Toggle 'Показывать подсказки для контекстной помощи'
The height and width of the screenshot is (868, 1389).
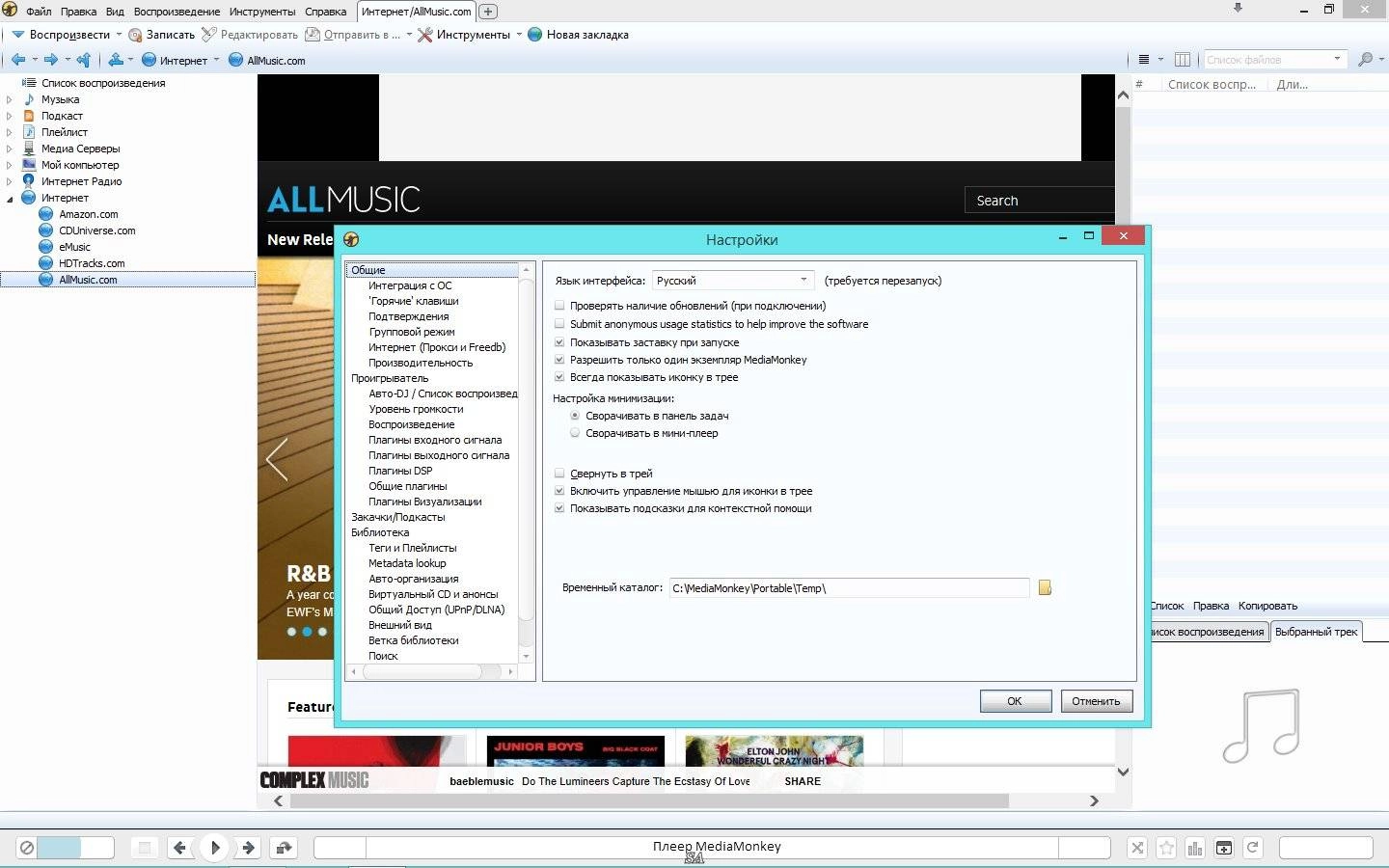[559, 508]
